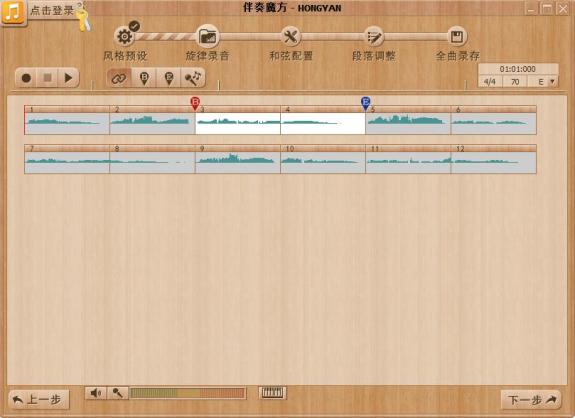Image resolution: width=575 pixels, height=418 pixels.
Task: Click the tempo 70 field
Action: pos(515,81)
